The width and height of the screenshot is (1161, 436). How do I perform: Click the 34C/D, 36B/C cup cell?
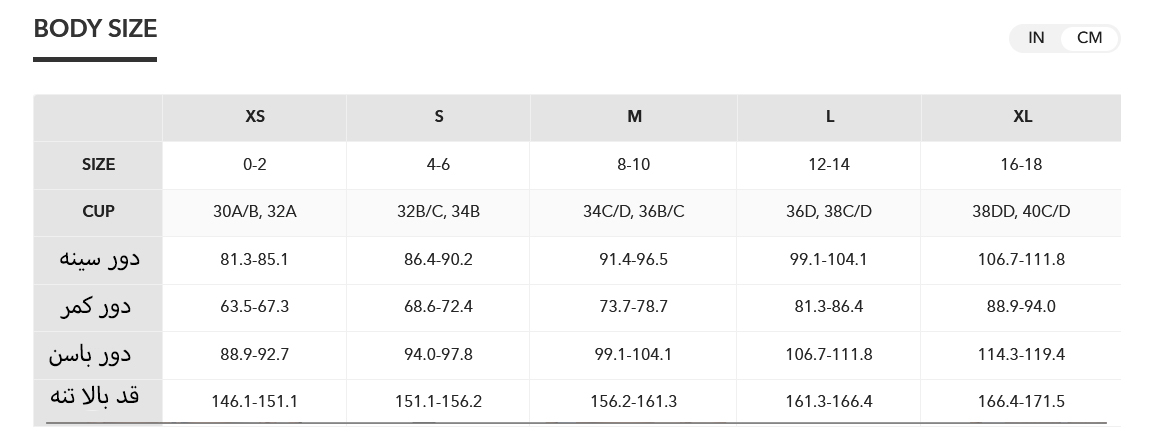(x=634, y=212)
